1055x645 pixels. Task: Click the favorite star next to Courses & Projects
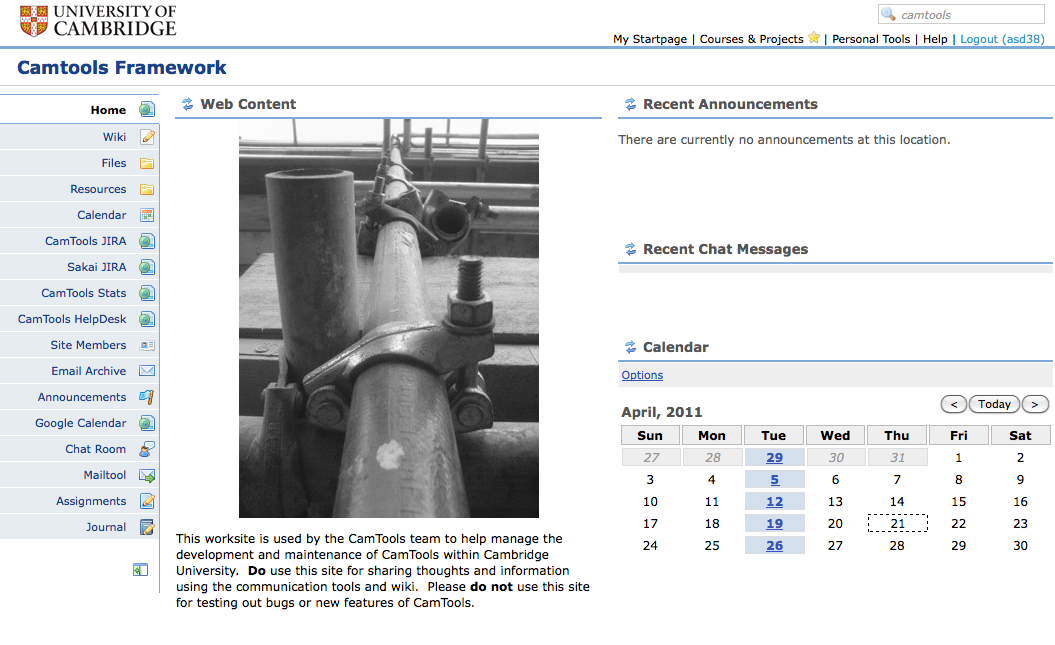(x=814, y=38)
